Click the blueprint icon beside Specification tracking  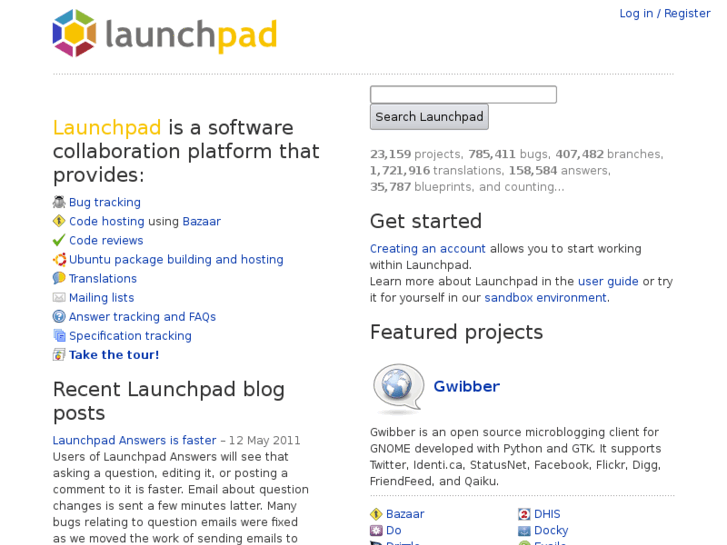[59, 335]
